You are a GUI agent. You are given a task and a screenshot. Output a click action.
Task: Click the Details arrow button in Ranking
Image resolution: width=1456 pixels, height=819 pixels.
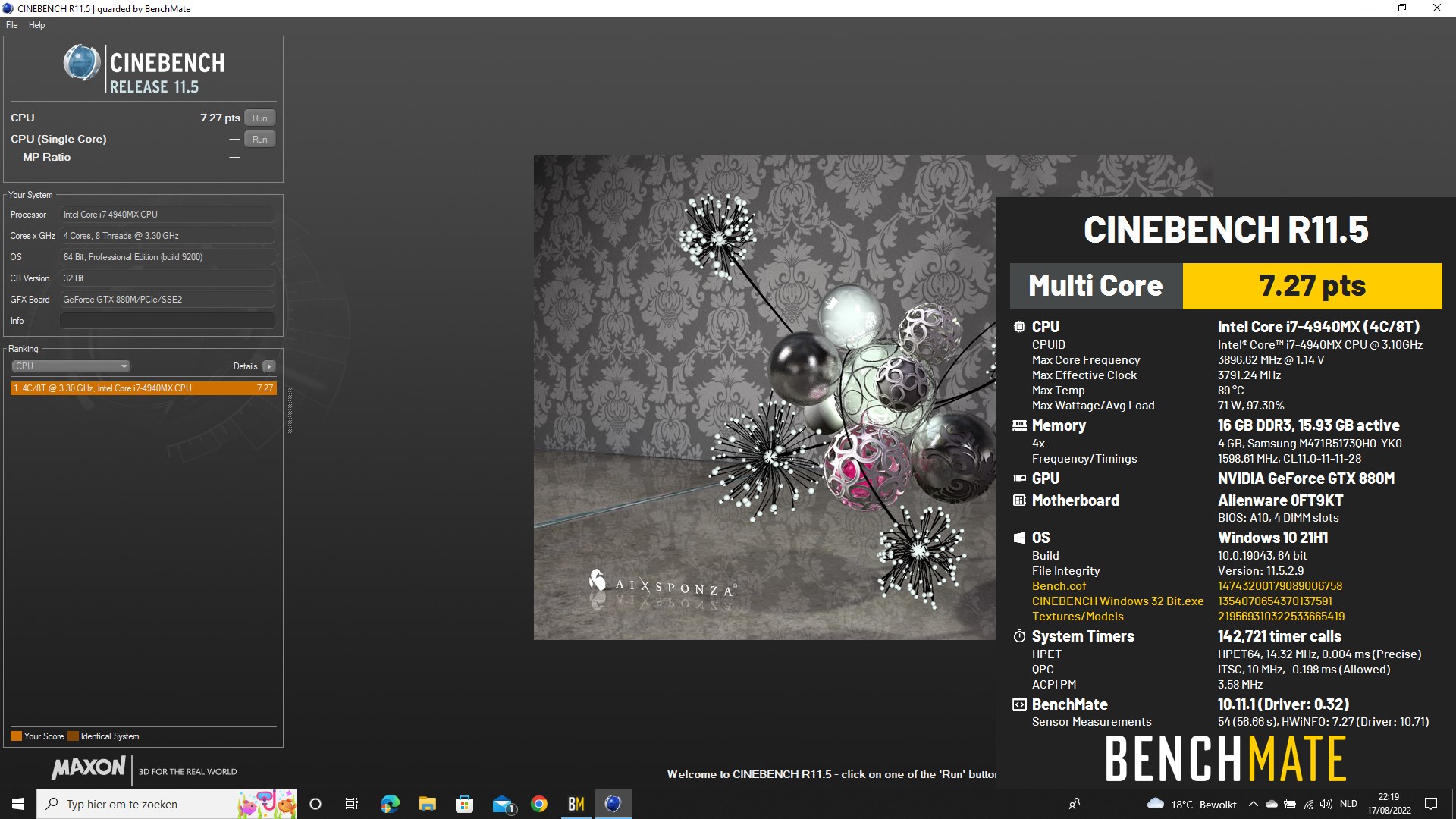click(x=269, y=366)
